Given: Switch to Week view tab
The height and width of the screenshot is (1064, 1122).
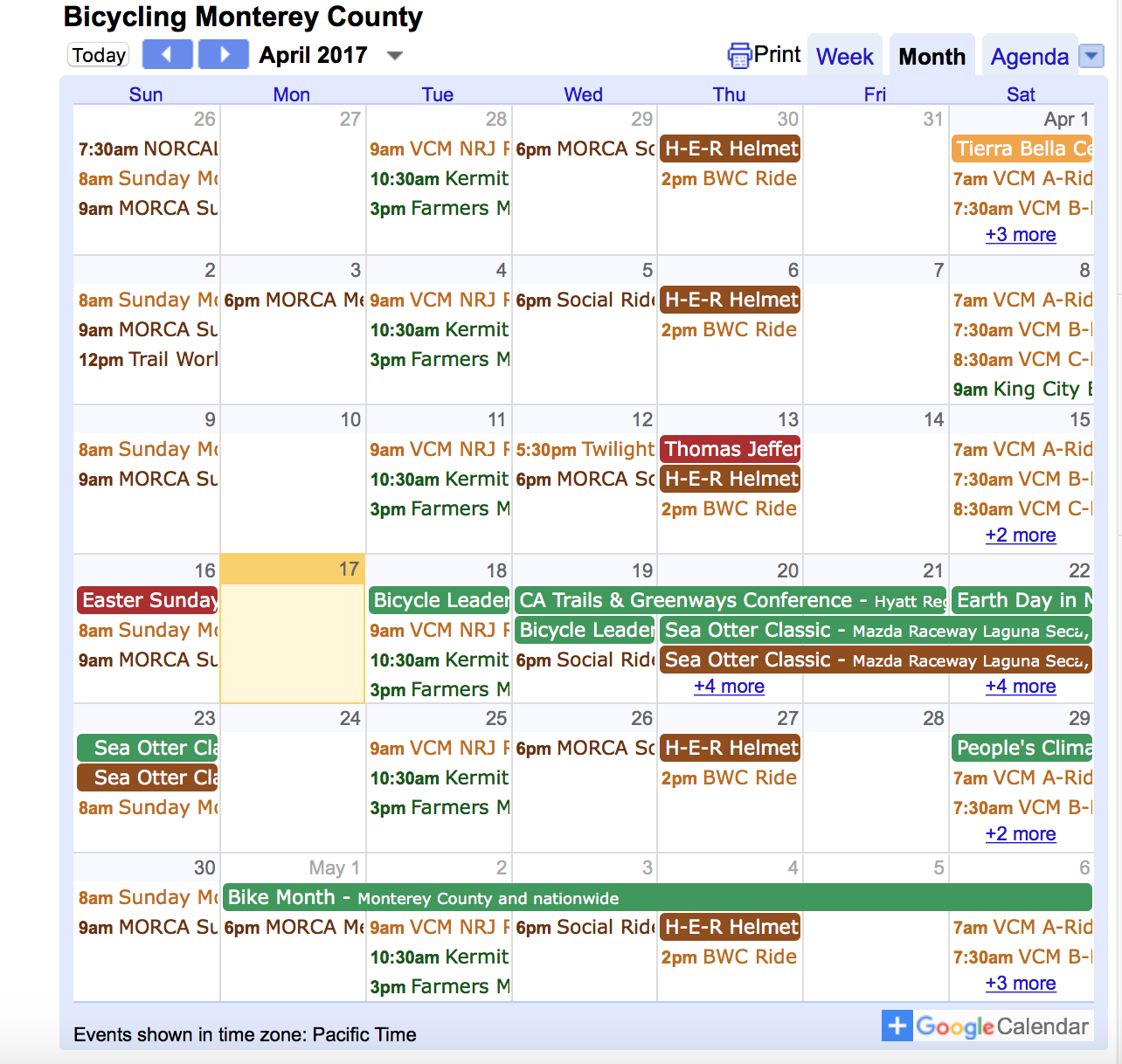Looking at the screenshot, I should point(844,57).
